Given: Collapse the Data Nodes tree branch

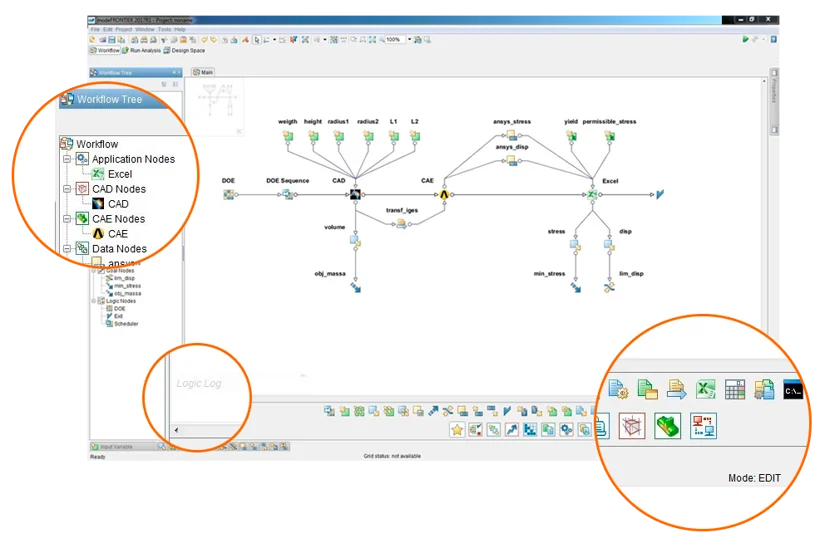Looking at the screenshot, I should point(67,249).
